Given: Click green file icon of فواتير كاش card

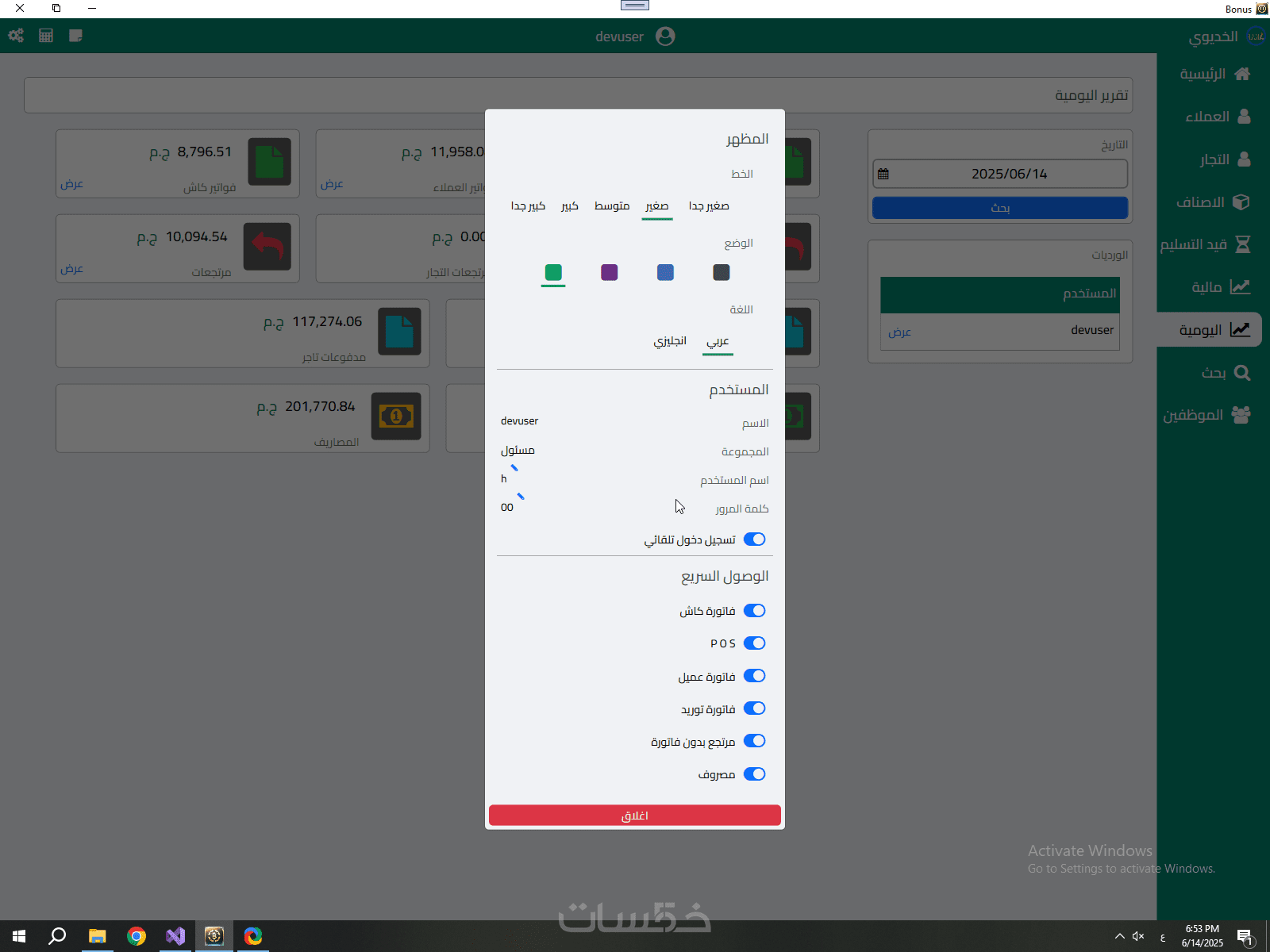Looking at the screenshot, I should [269, 162].
